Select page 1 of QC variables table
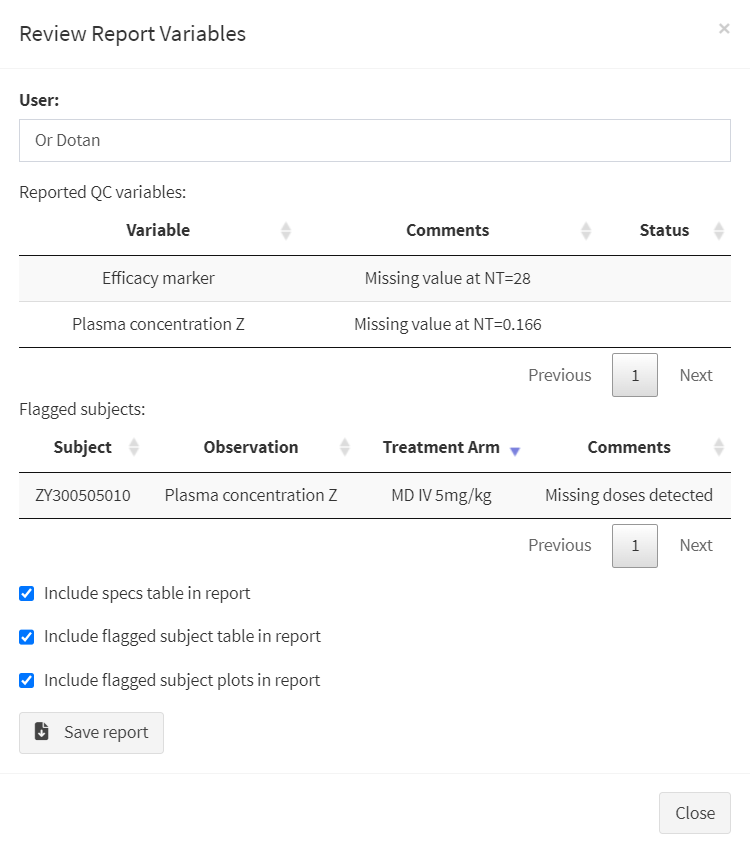This screenshot has width=750, height=853. tap(635, 375)
